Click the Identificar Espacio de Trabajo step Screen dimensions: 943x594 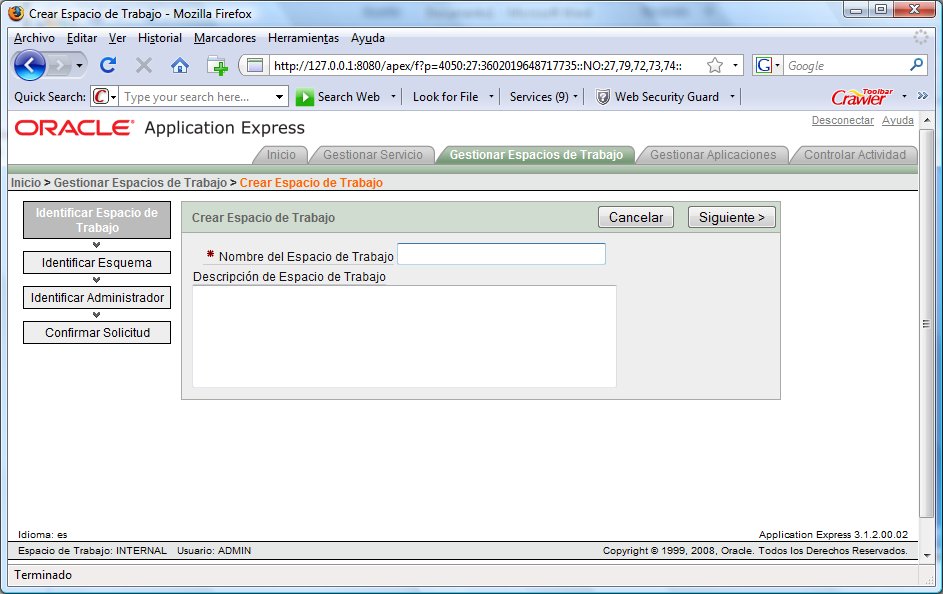click(97, 220)
